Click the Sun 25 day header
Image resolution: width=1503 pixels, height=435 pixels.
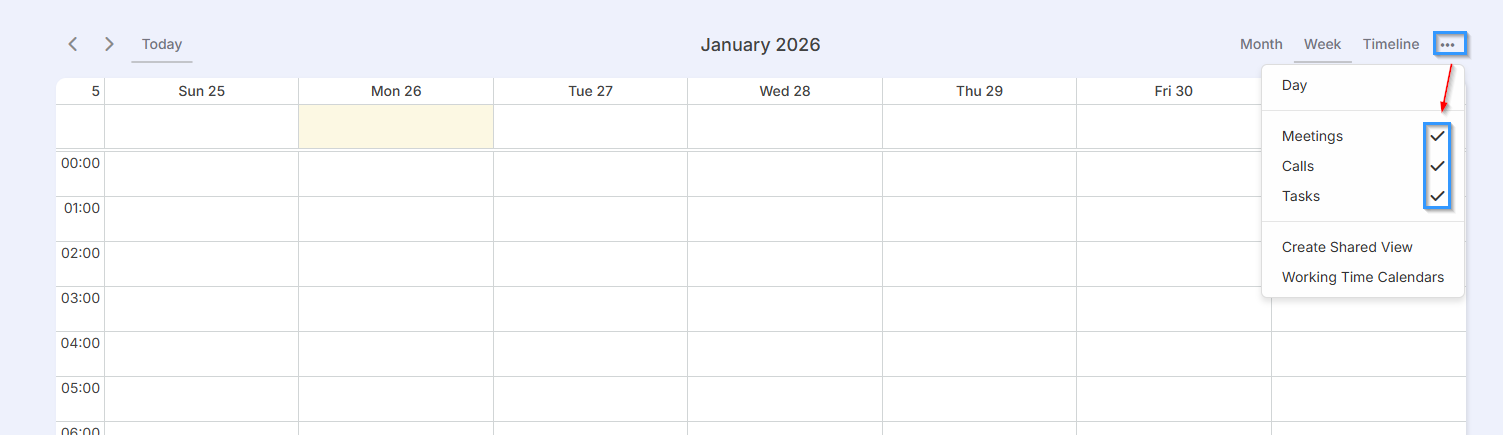point(201,91)
